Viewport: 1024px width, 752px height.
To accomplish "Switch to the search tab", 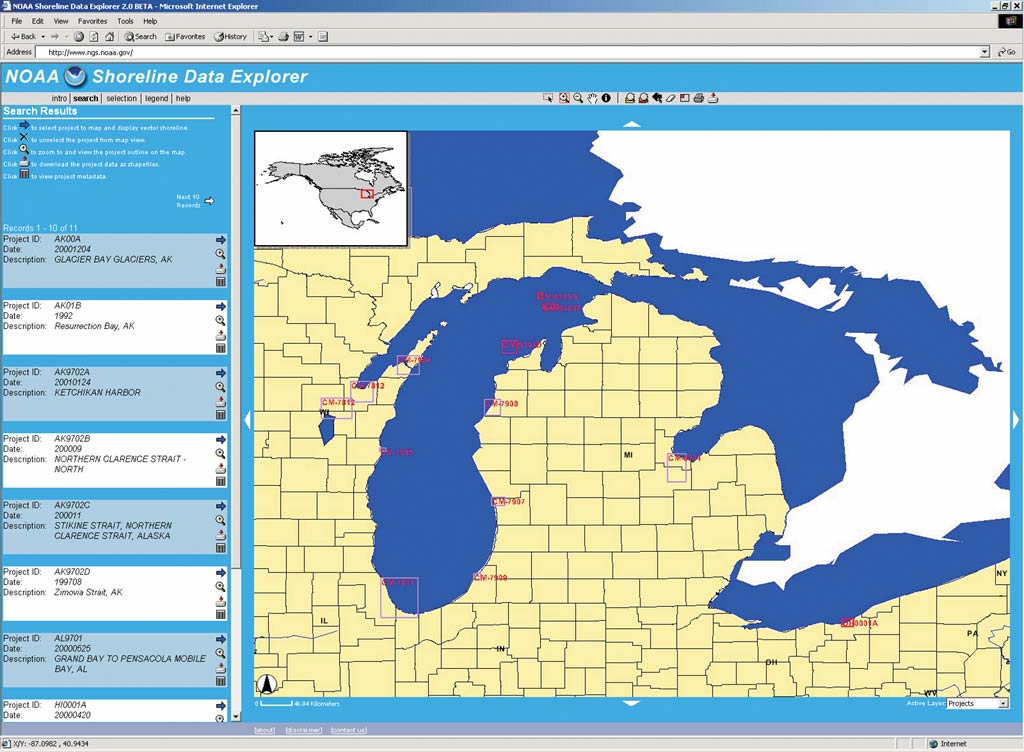I will pos(86,99).
